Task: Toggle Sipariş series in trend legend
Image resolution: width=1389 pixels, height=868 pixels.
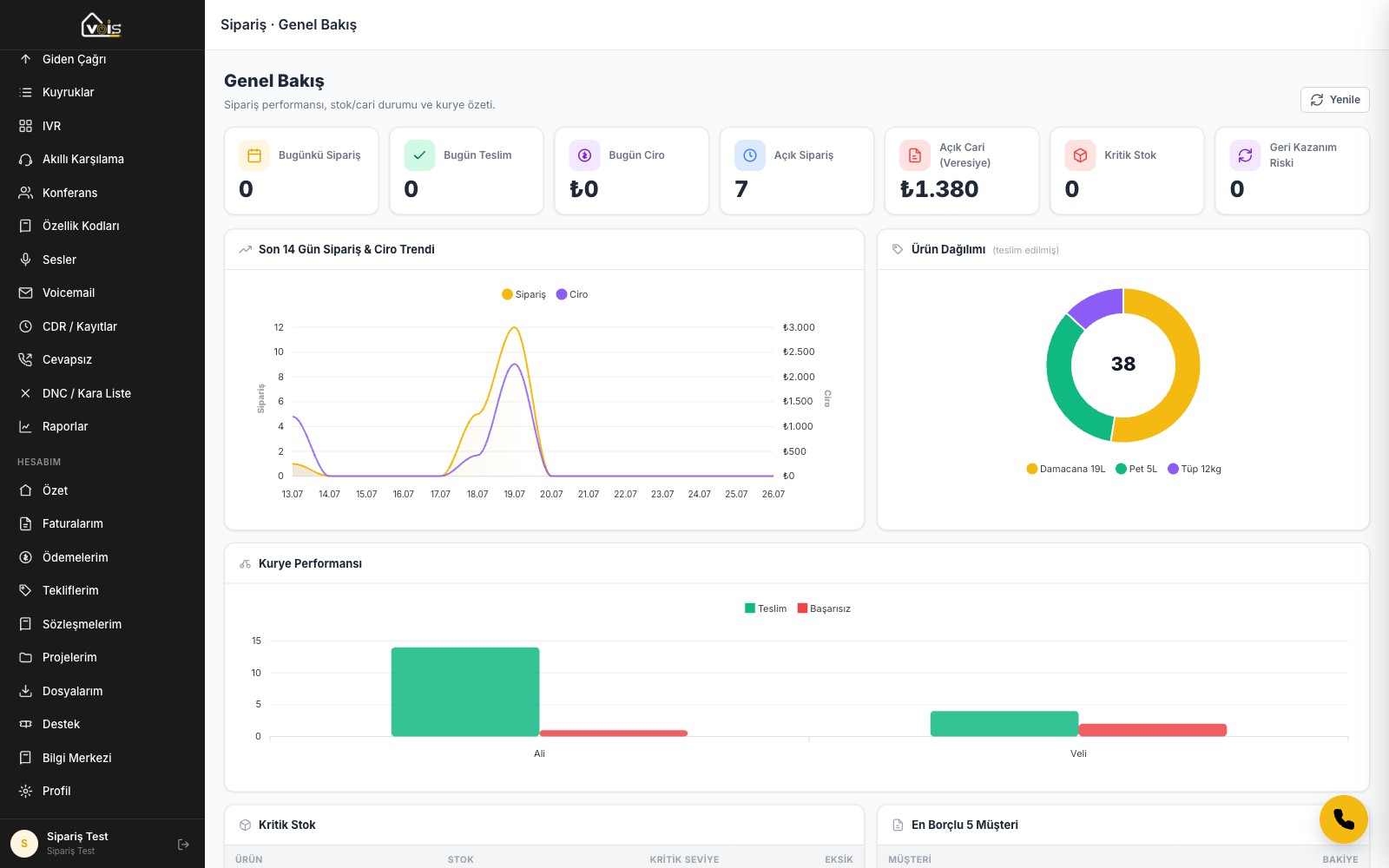Action: tap(523, 294)
